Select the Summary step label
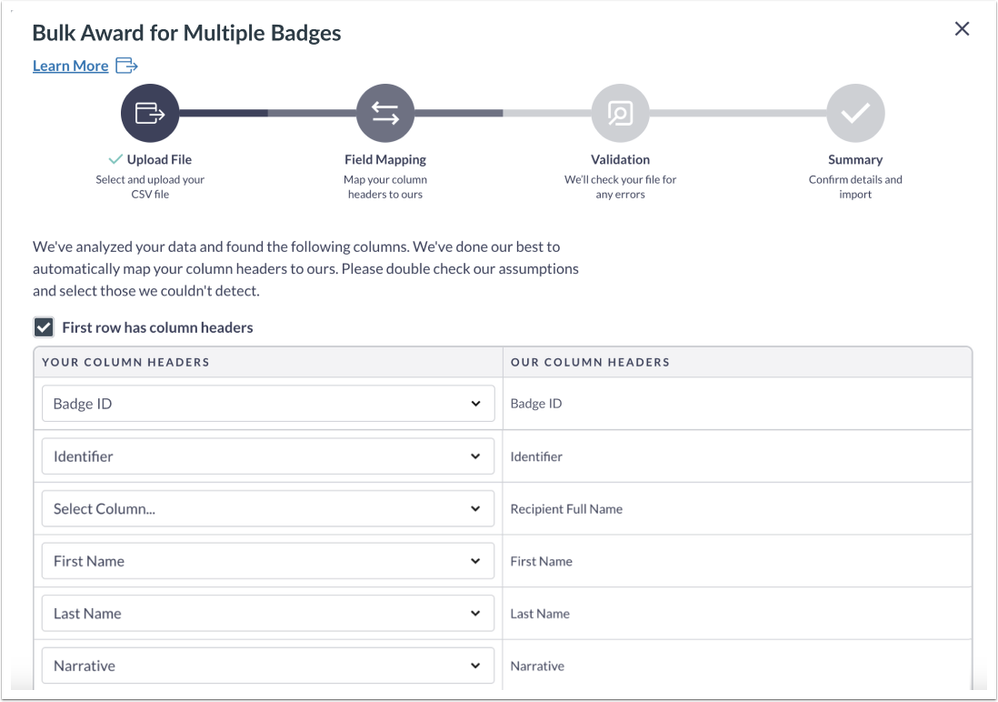This screenshot has width=998, height=702. [855, 160]
